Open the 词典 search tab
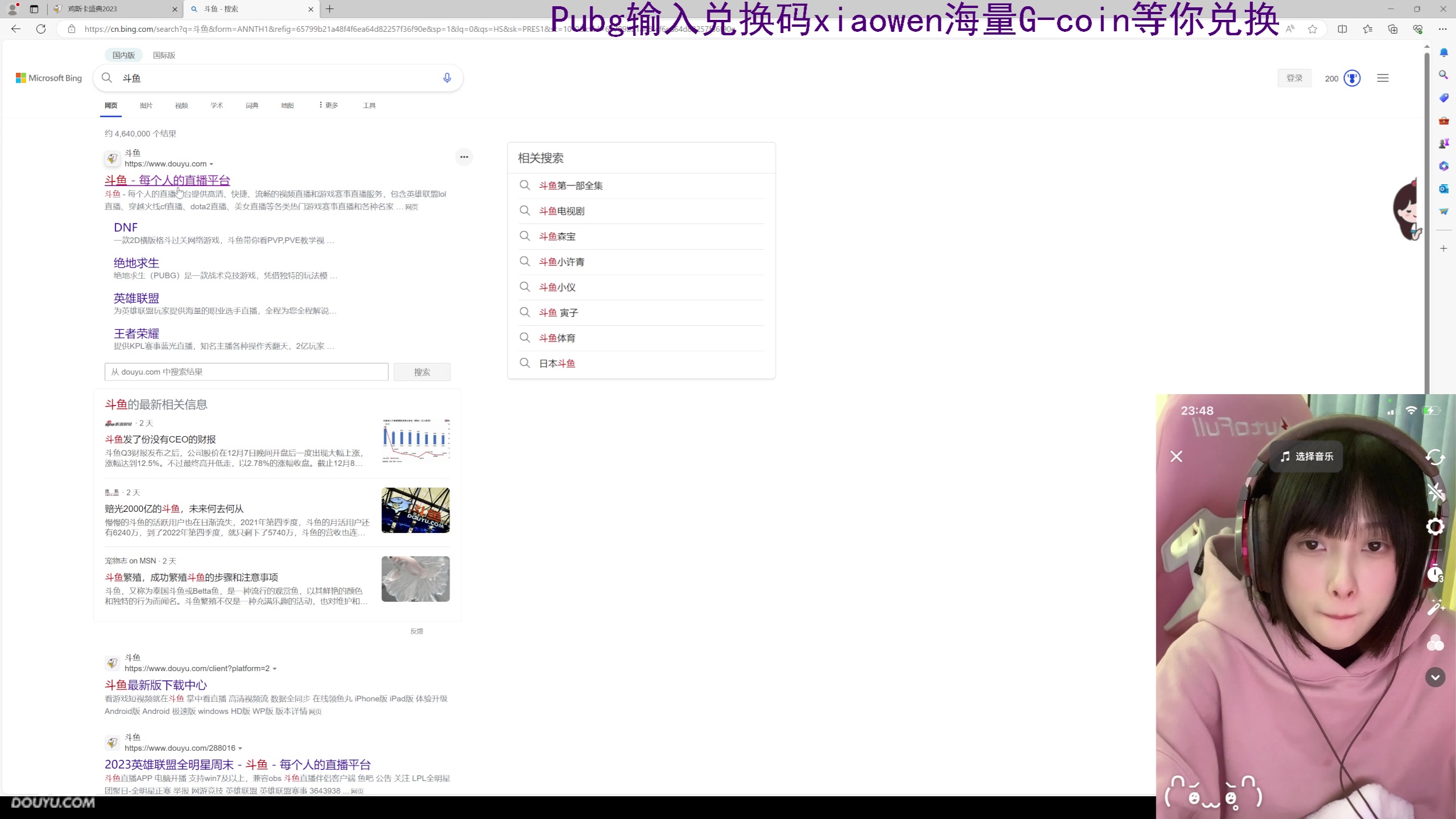1456x819 pixels. [252, 106]
